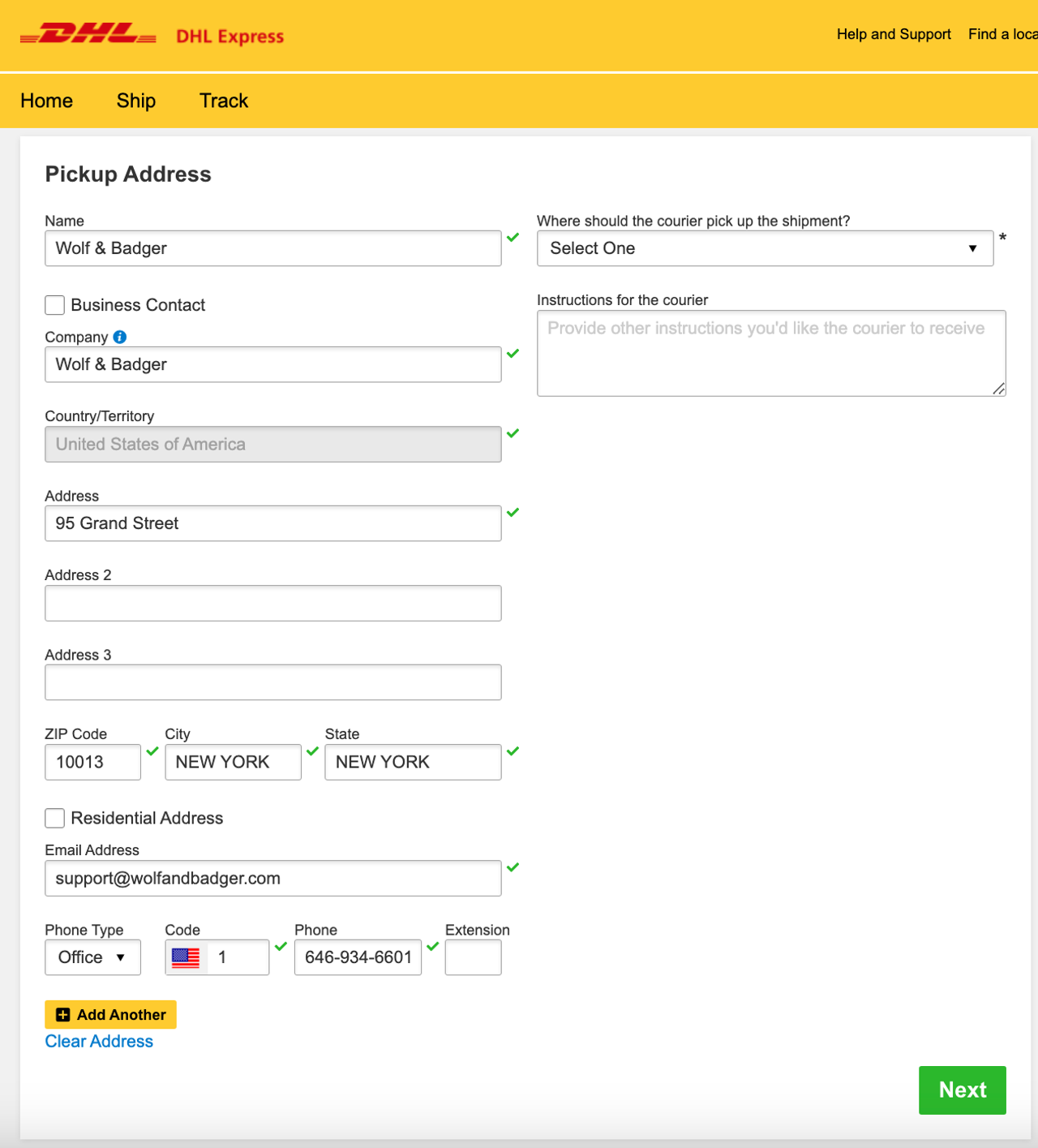Open Help and Support
Image resolution: width=1038 pixels, height=1148 pixels.
pos(894,34)
